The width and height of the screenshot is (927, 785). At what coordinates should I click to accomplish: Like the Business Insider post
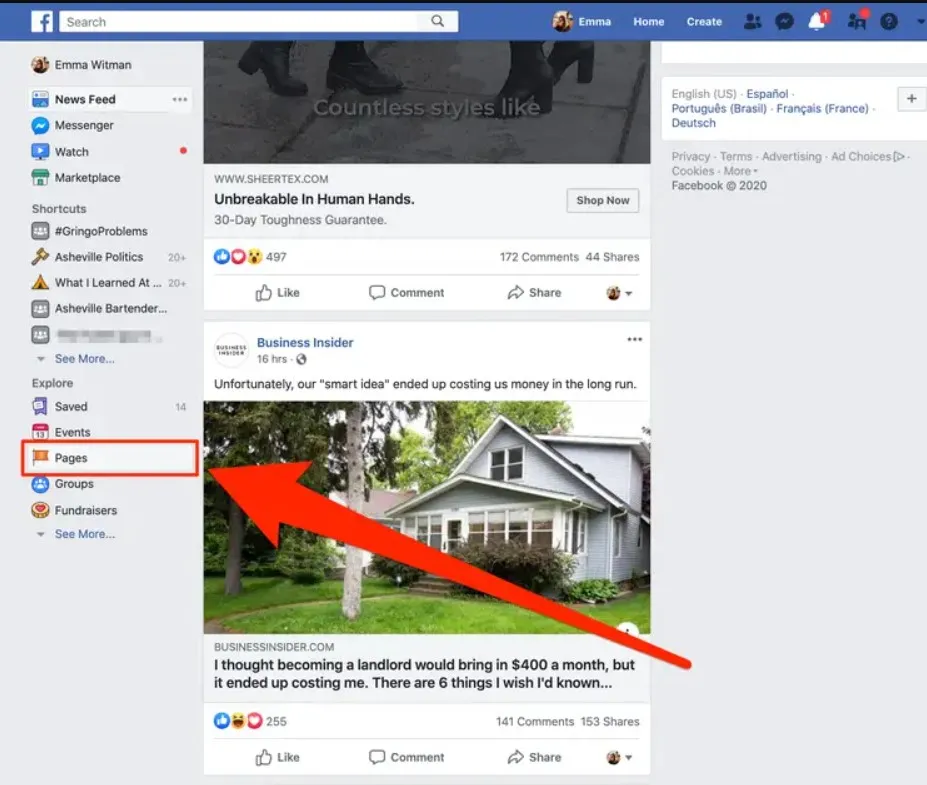277,757
